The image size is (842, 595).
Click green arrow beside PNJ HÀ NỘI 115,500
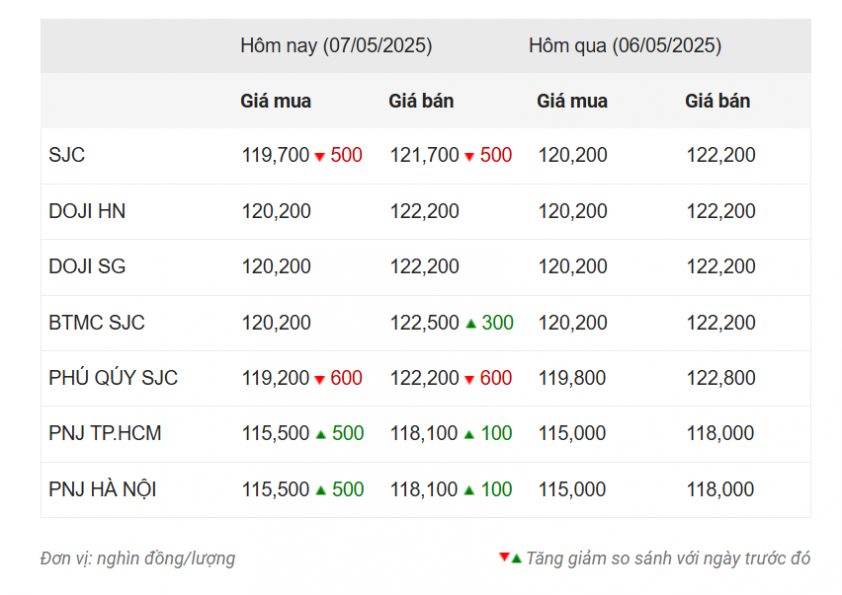coord(321,490)
